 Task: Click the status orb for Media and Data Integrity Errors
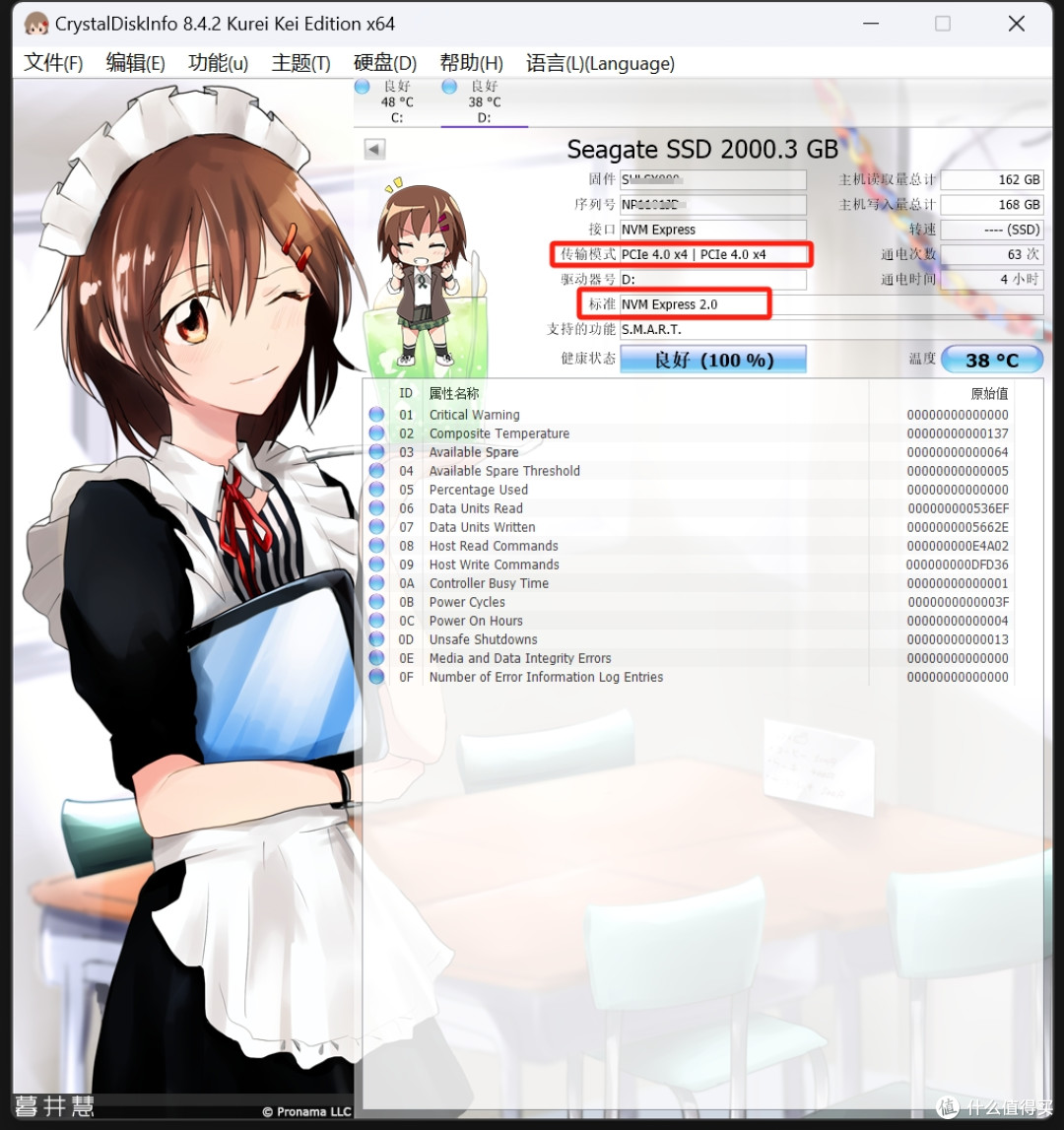pos(376,658)
